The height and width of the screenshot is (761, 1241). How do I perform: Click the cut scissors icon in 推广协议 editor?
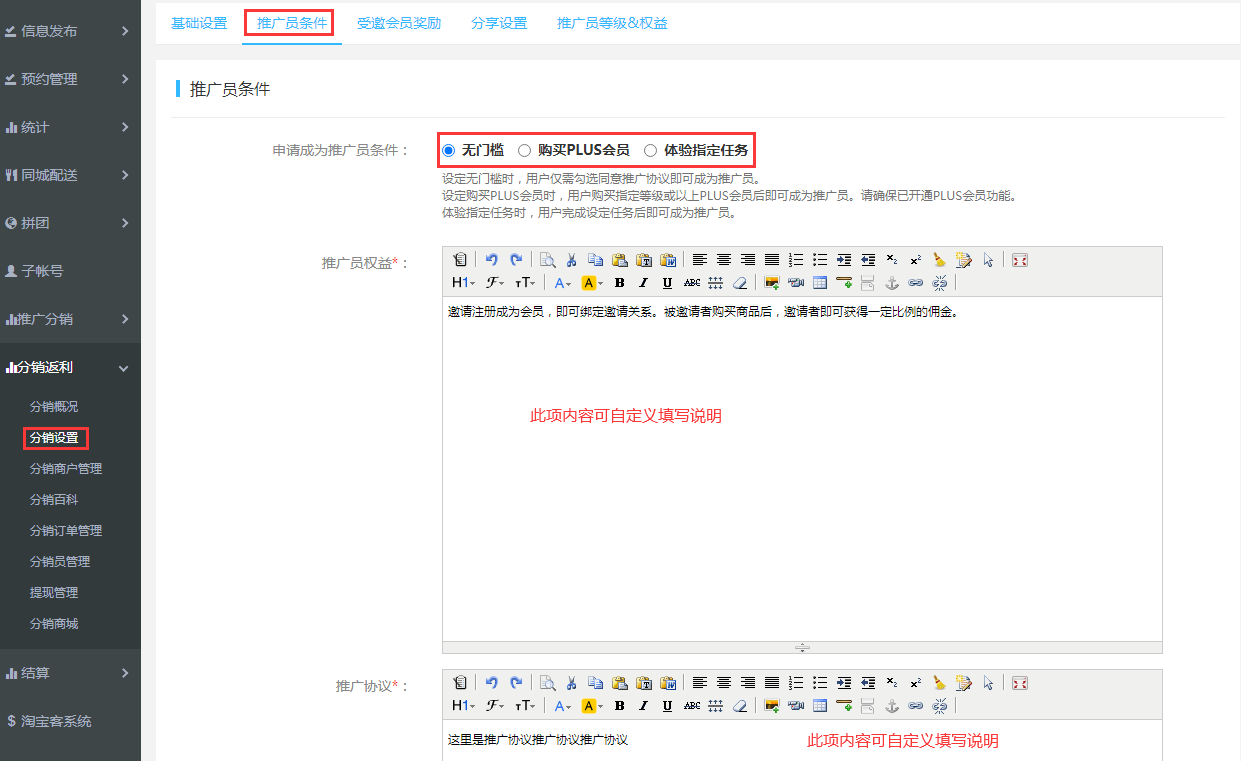click(571, 683)
